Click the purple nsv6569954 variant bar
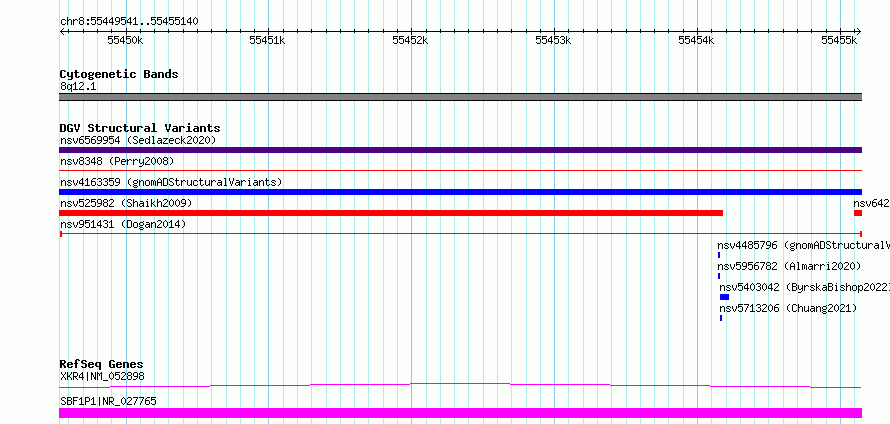The height and width of the screenshot is (424, 890). point(460,150)
